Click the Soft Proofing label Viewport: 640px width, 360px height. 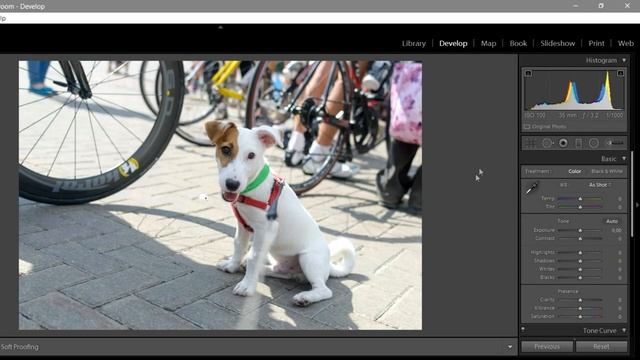pyautogui.click(x=20, y=347)
